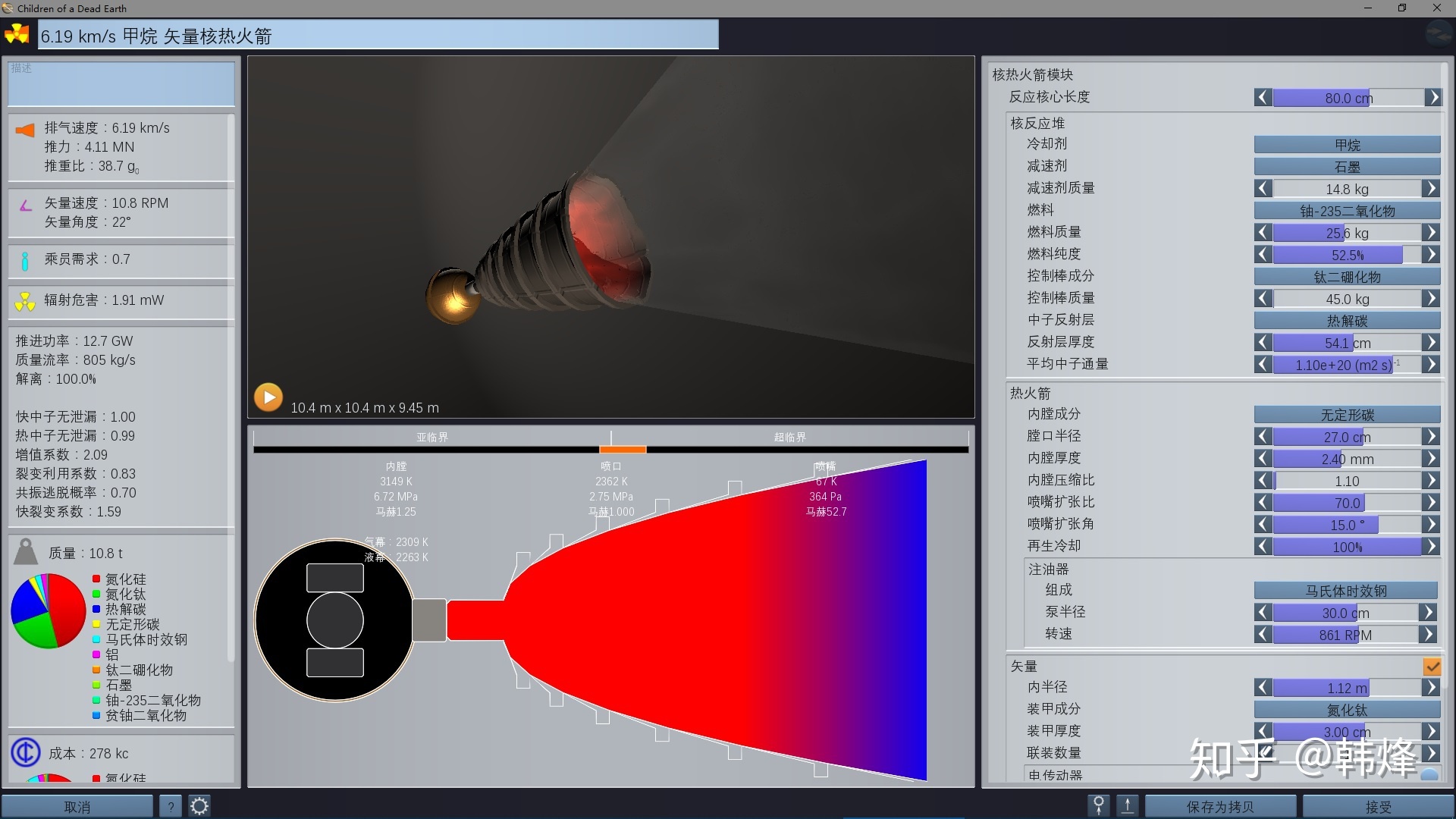Viewport: 1456px width, 819px height.
Task: Open the 内膛成分 selector showing 无定形碳
Action: (x=1347, y=414)
